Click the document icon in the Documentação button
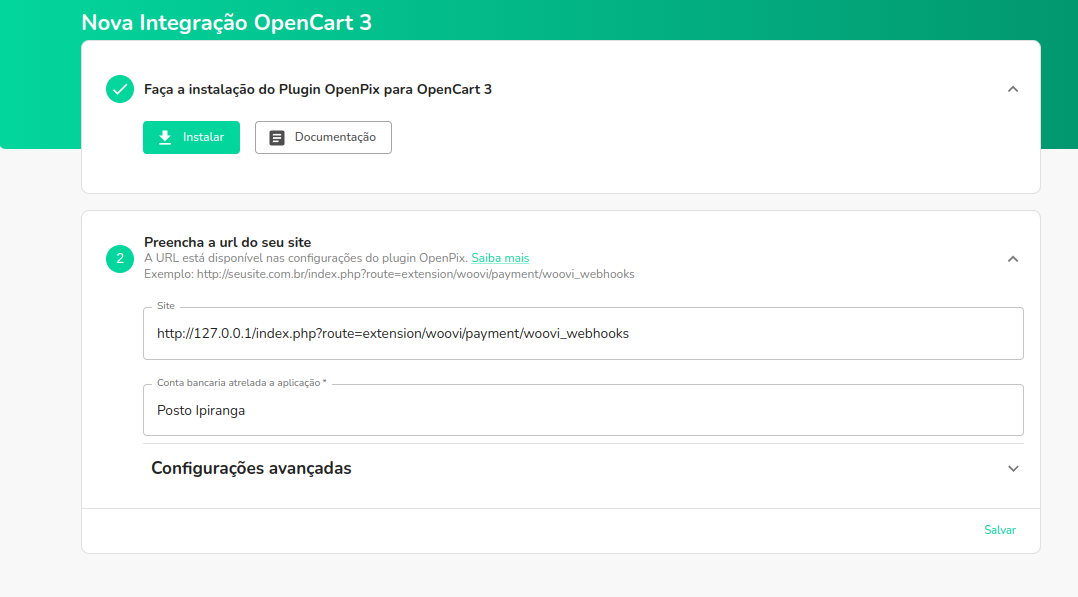Image resolution: width=1078 pixels, height=597 pixels. pos(277,138)
